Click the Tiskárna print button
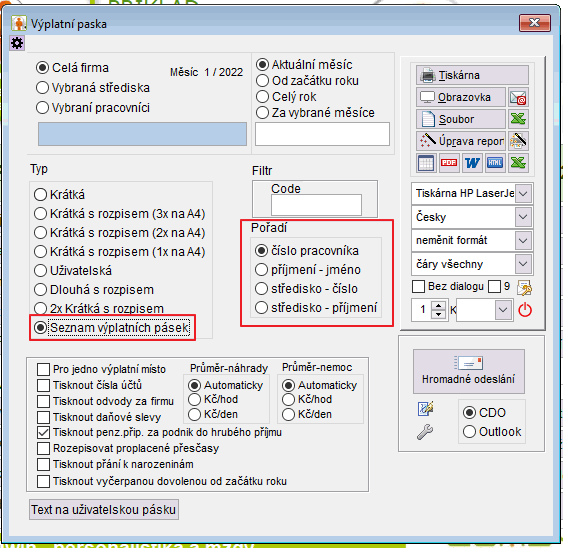 click(x=472, y=75)
